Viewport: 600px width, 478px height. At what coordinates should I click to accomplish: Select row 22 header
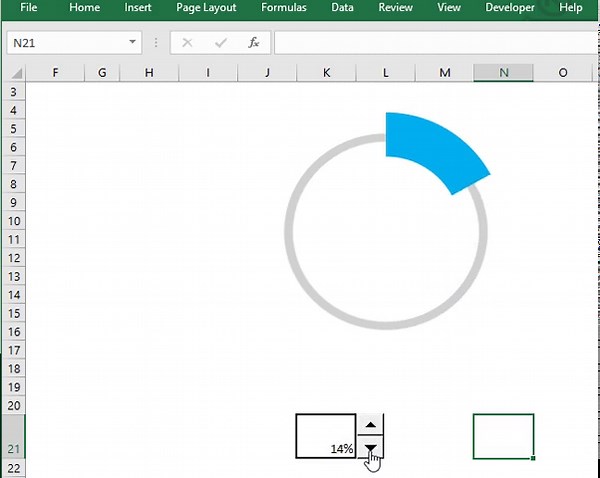click(14, 468)
